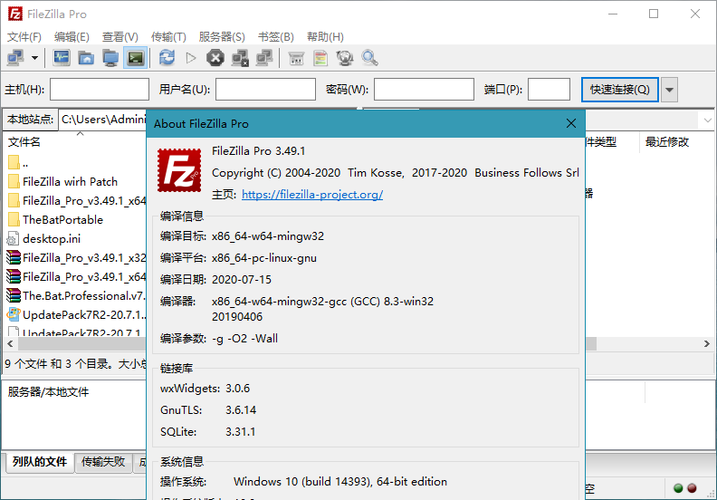Focus the 密码(W) password field
717x500 pixels.
[424, 89]
